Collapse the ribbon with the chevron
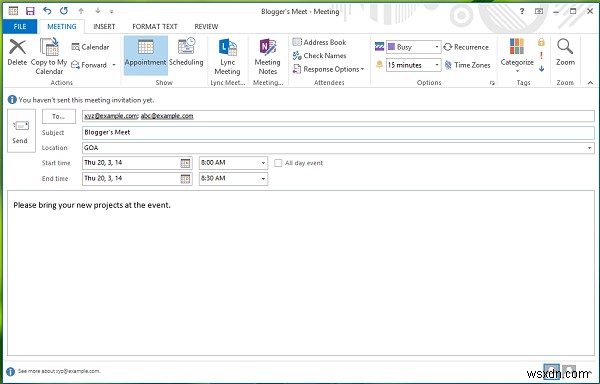600x384 pixels. coord(590,83)
